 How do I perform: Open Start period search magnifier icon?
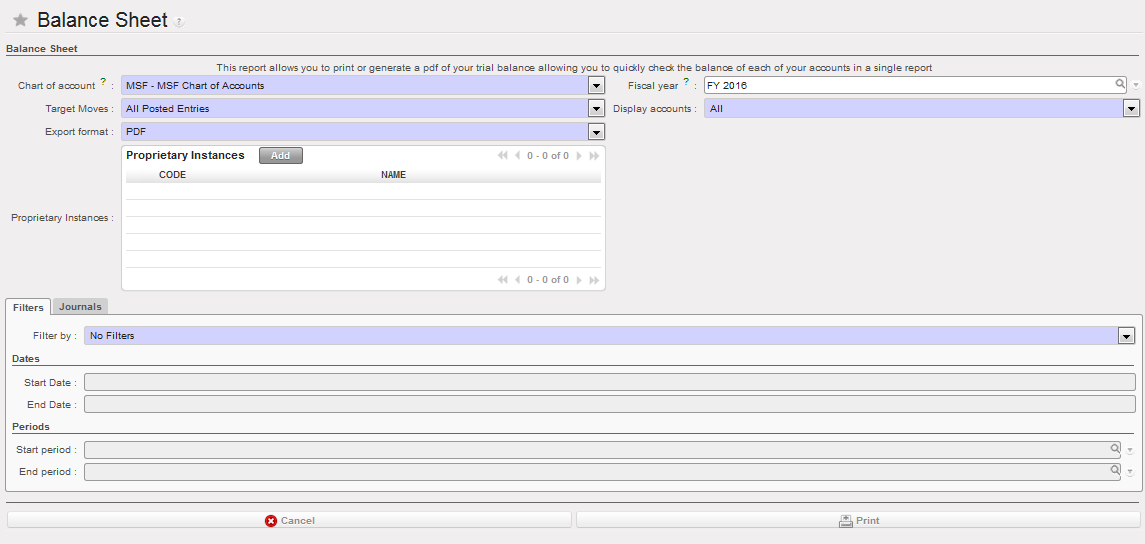tap(1115, 448)
